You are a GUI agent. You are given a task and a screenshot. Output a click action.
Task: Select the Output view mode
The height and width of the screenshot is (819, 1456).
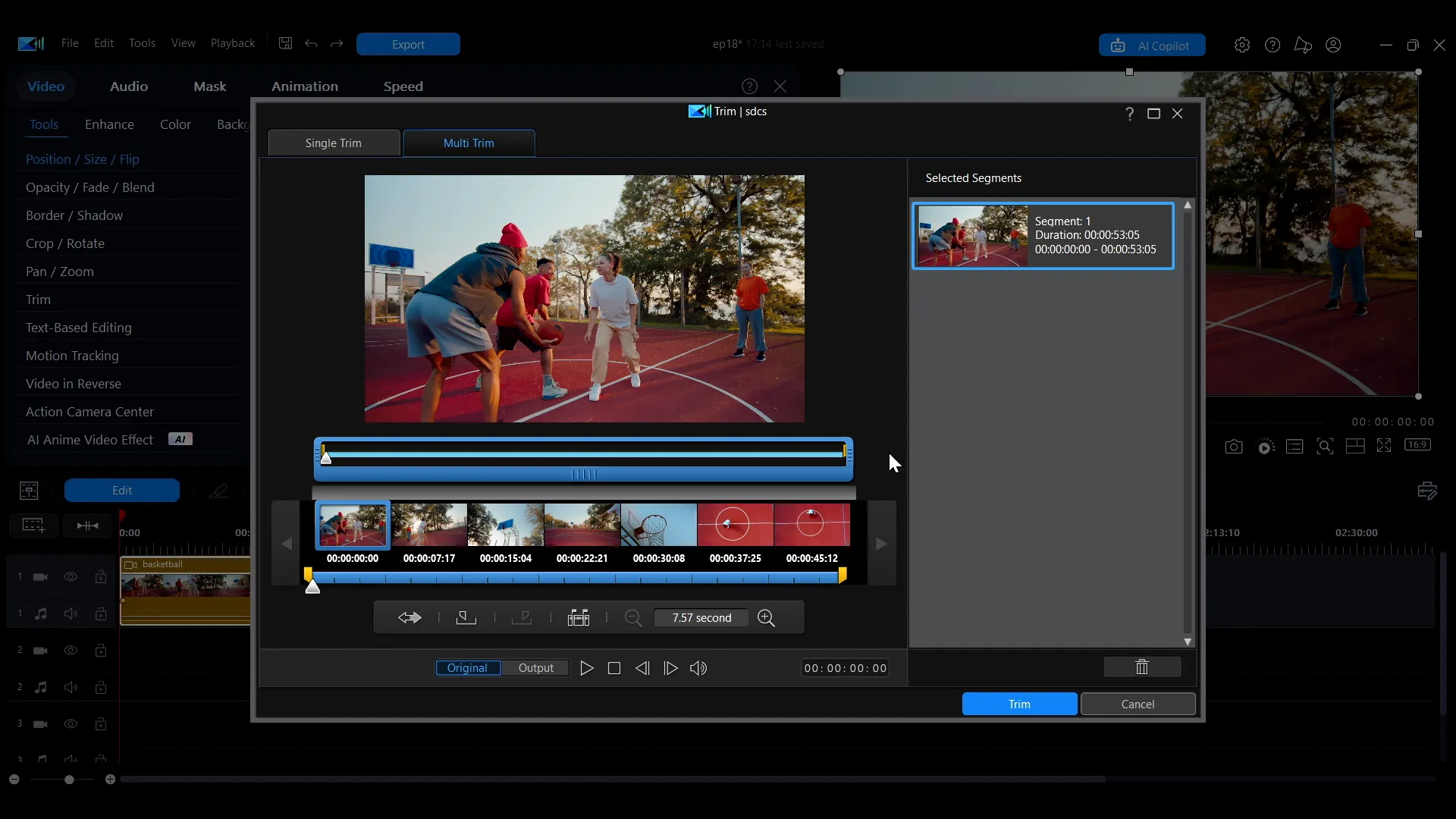coord(536,668)
